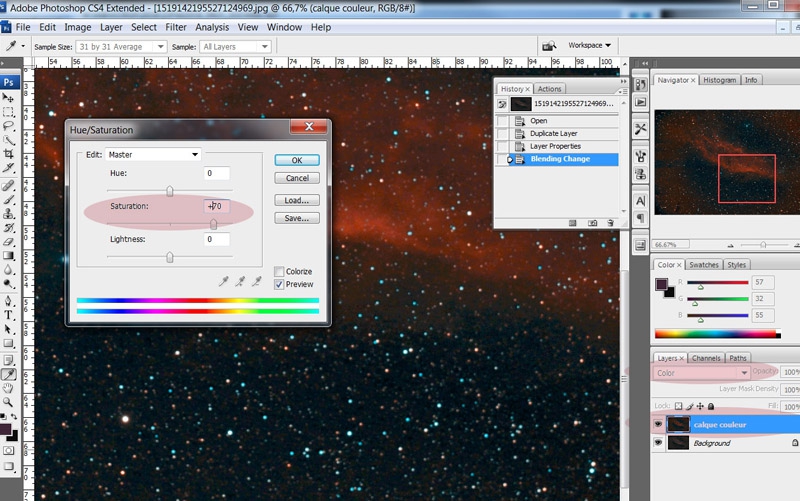This screenshot has width=800, height=501.
Task: Switch to the Swatches tab
Action: coord(704,265)
